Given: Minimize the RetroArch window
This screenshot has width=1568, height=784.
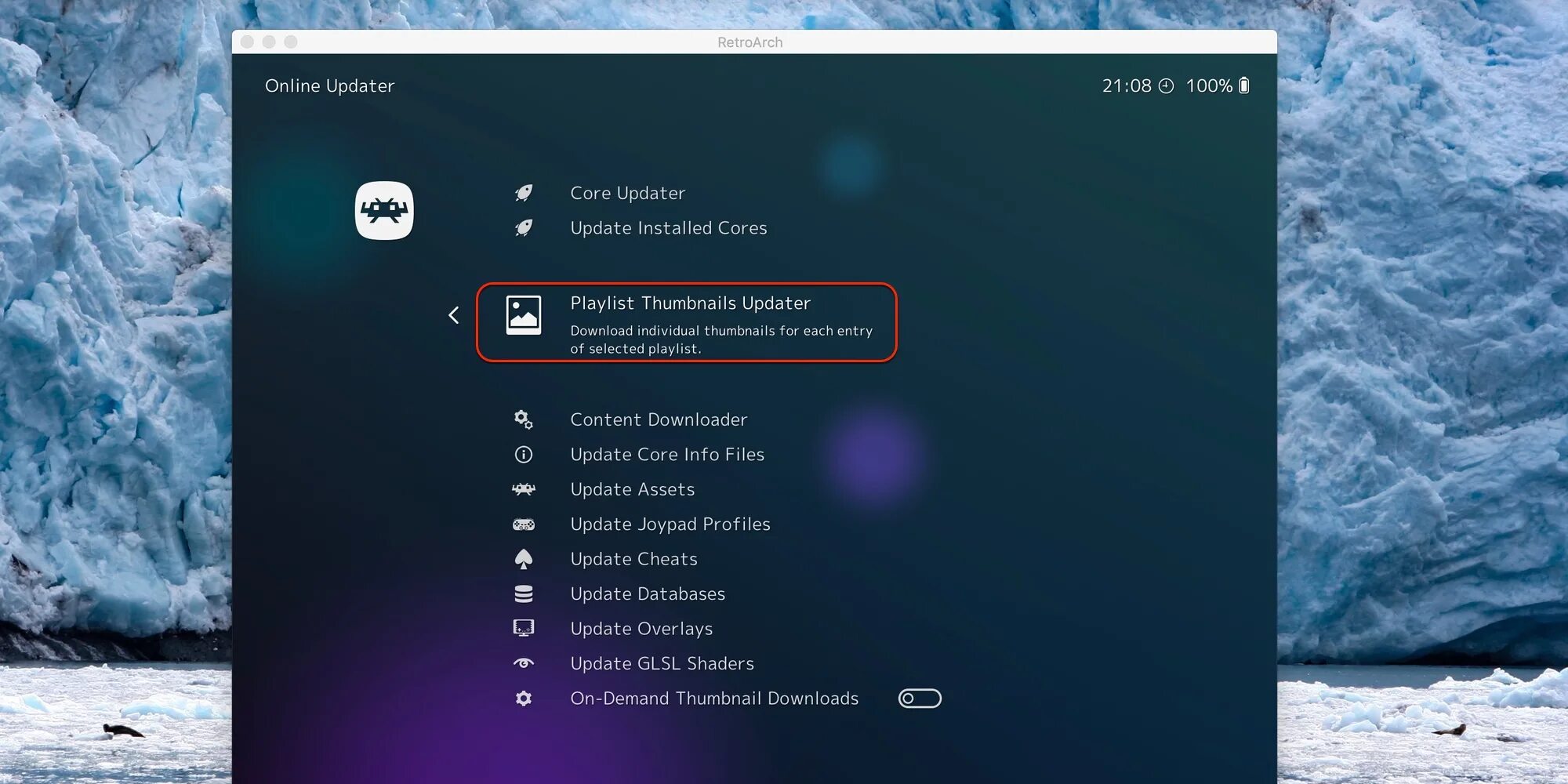Looking at the screenshot, I should (269, 42).
